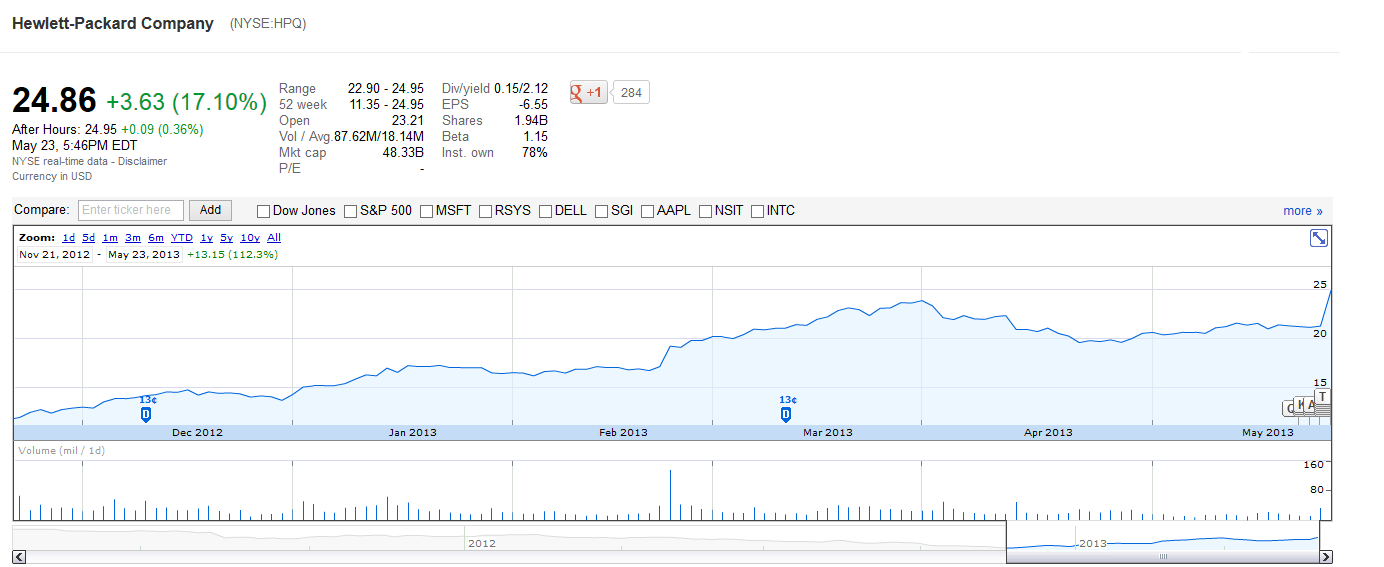
Task: Enable S&P 500 comparison
Action: coord(350,211)
